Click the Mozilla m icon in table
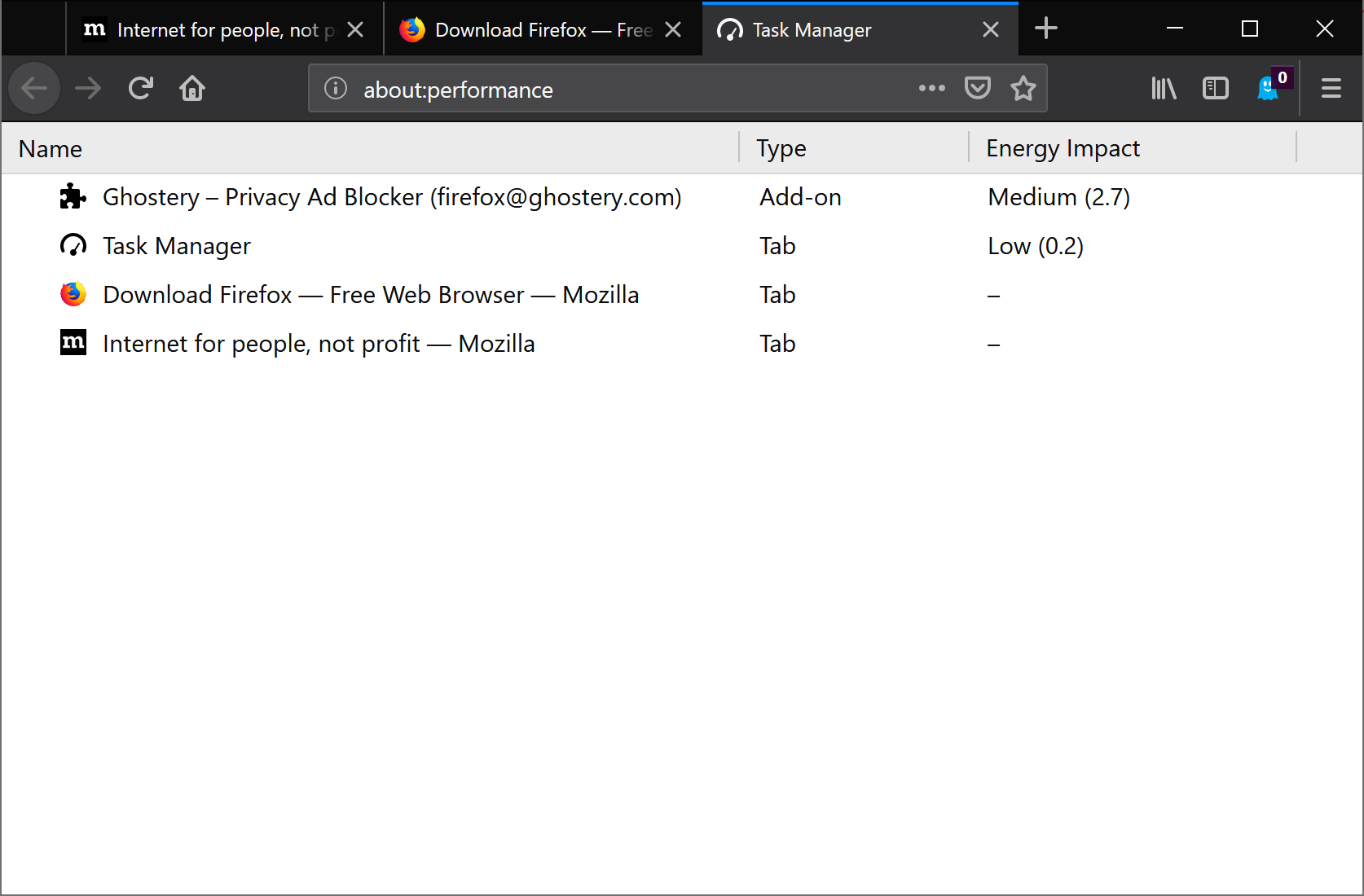The height and width of the screenshot is (896, 1364). pyautogui.click(x=73, y=342)
